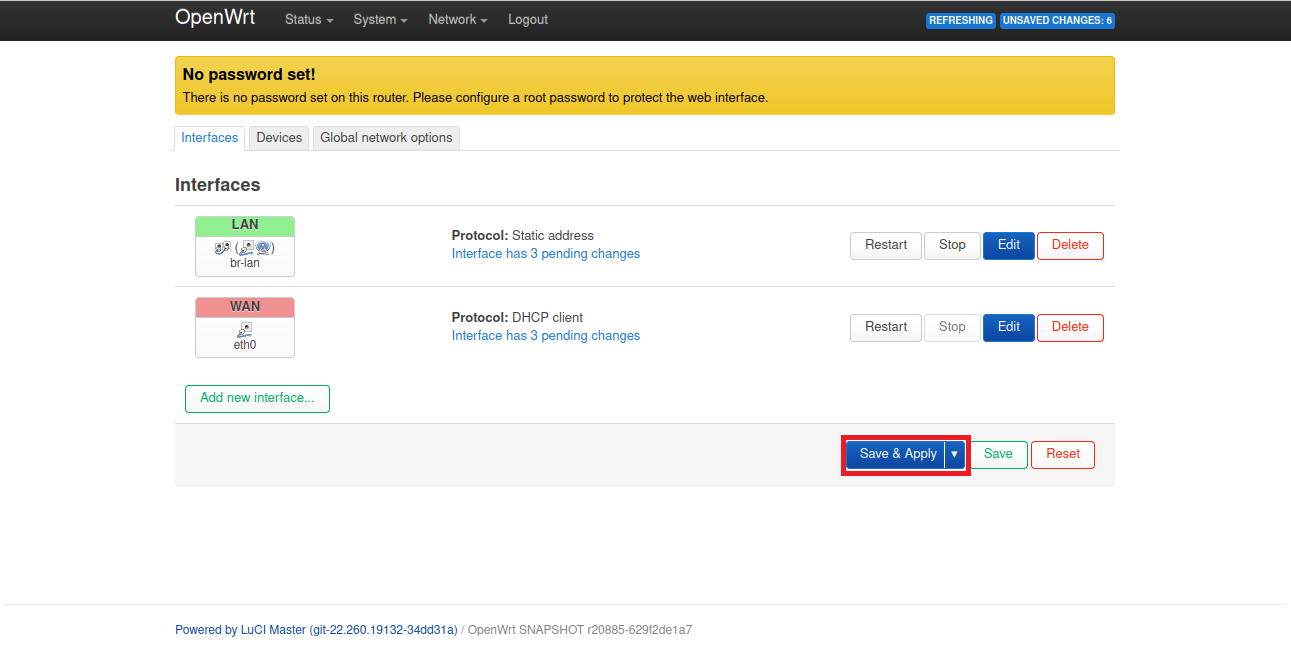The width and height of the screenshot is (1291, 657).
Task: Open the System menu
Action: [x=380, y=20]
